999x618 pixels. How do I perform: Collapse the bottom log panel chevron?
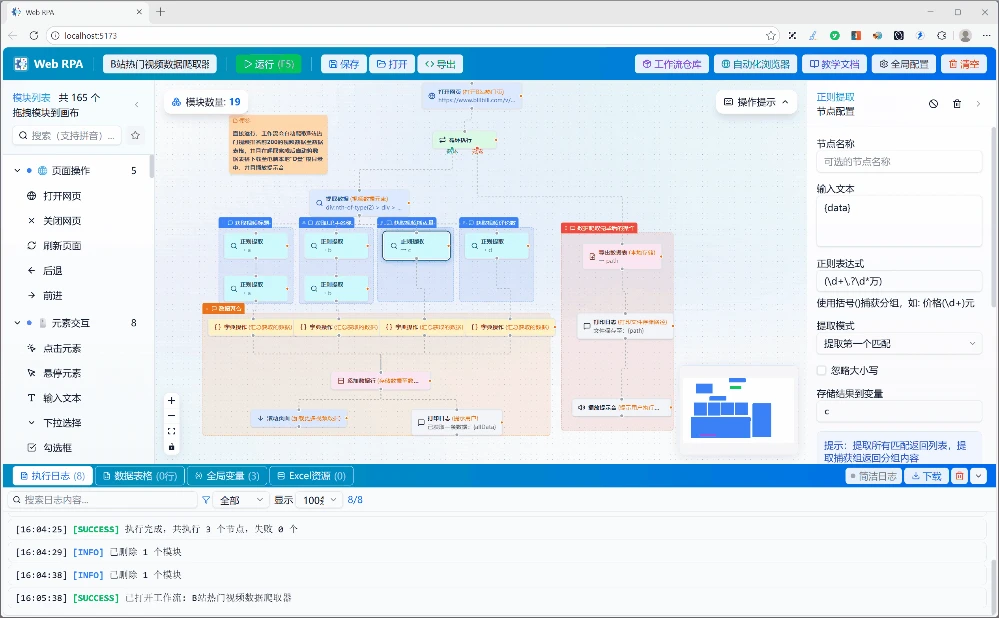979,476
